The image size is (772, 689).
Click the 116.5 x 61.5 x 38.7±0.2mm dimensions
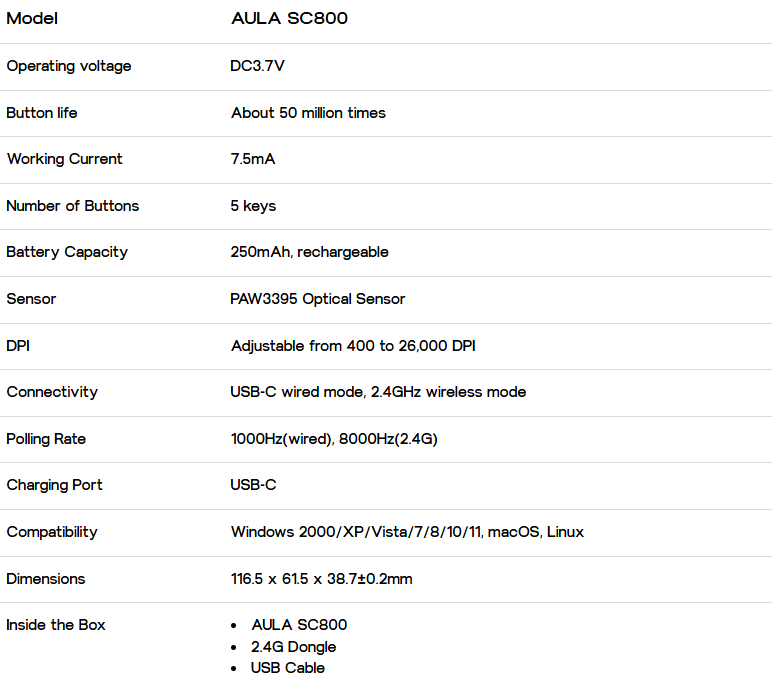322,579
